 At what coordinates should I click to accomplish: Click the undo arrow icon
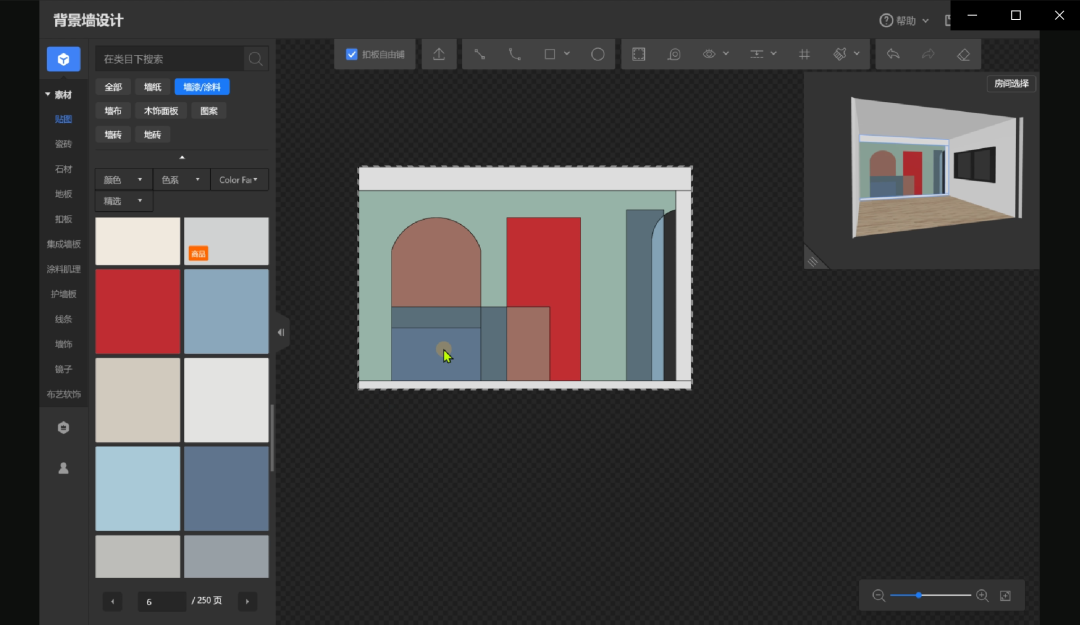[893, 54]
